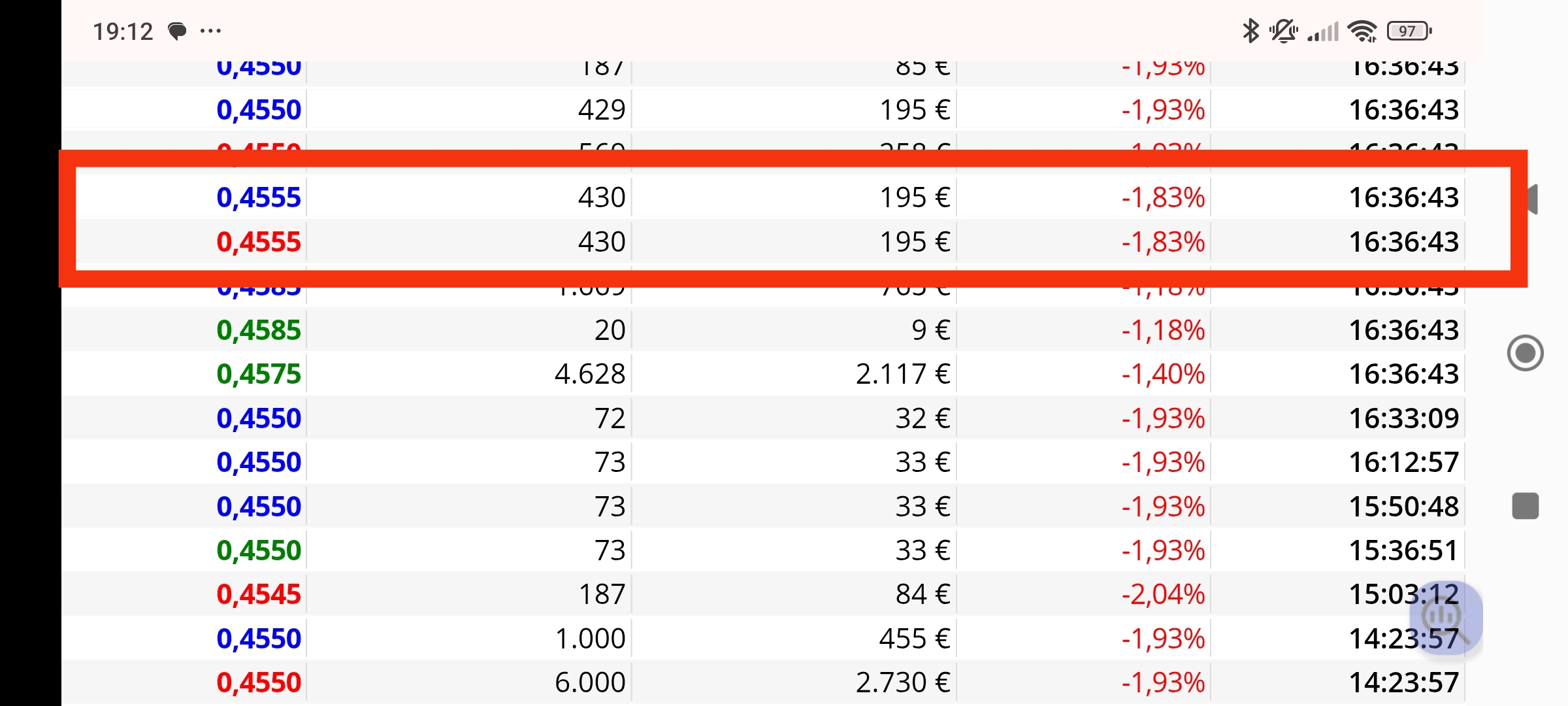Image resolution: width=1568 pixels, height=706 pixels.
Task: Tap the muted bell status icon
Action: tap(1283, 31)
